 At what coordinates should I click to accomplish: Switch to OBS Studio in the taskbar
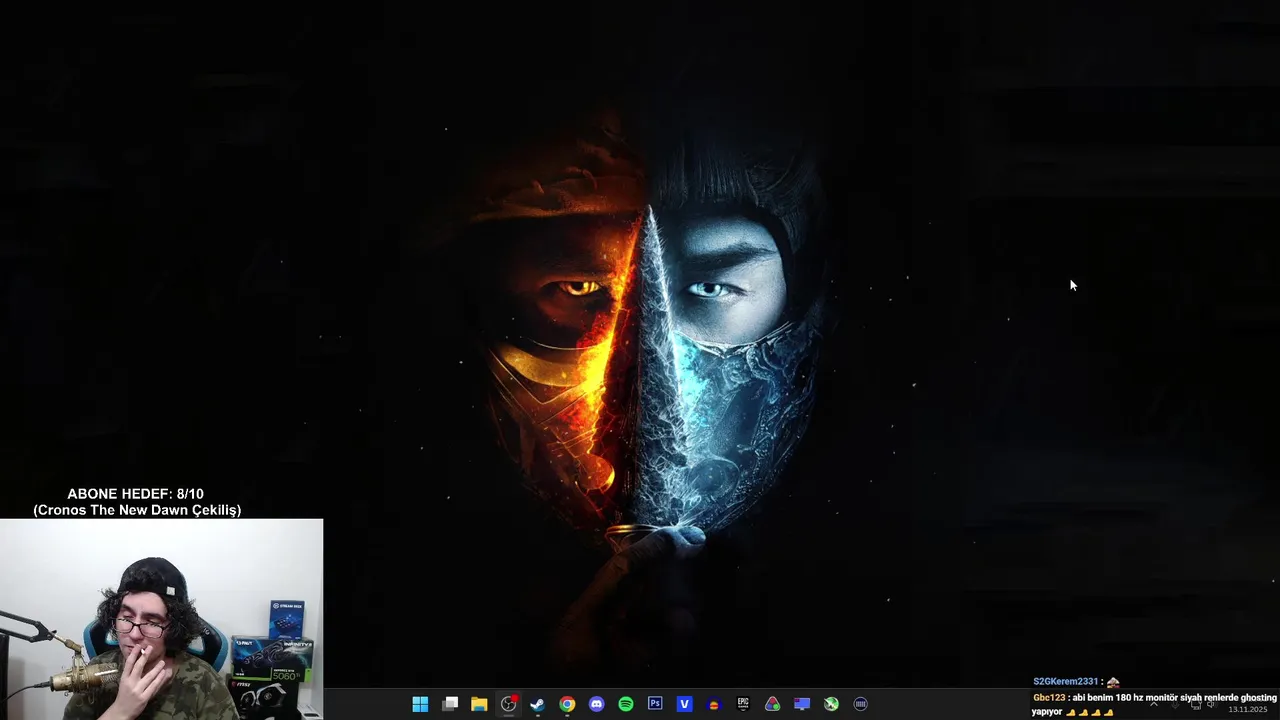point(508,704)
